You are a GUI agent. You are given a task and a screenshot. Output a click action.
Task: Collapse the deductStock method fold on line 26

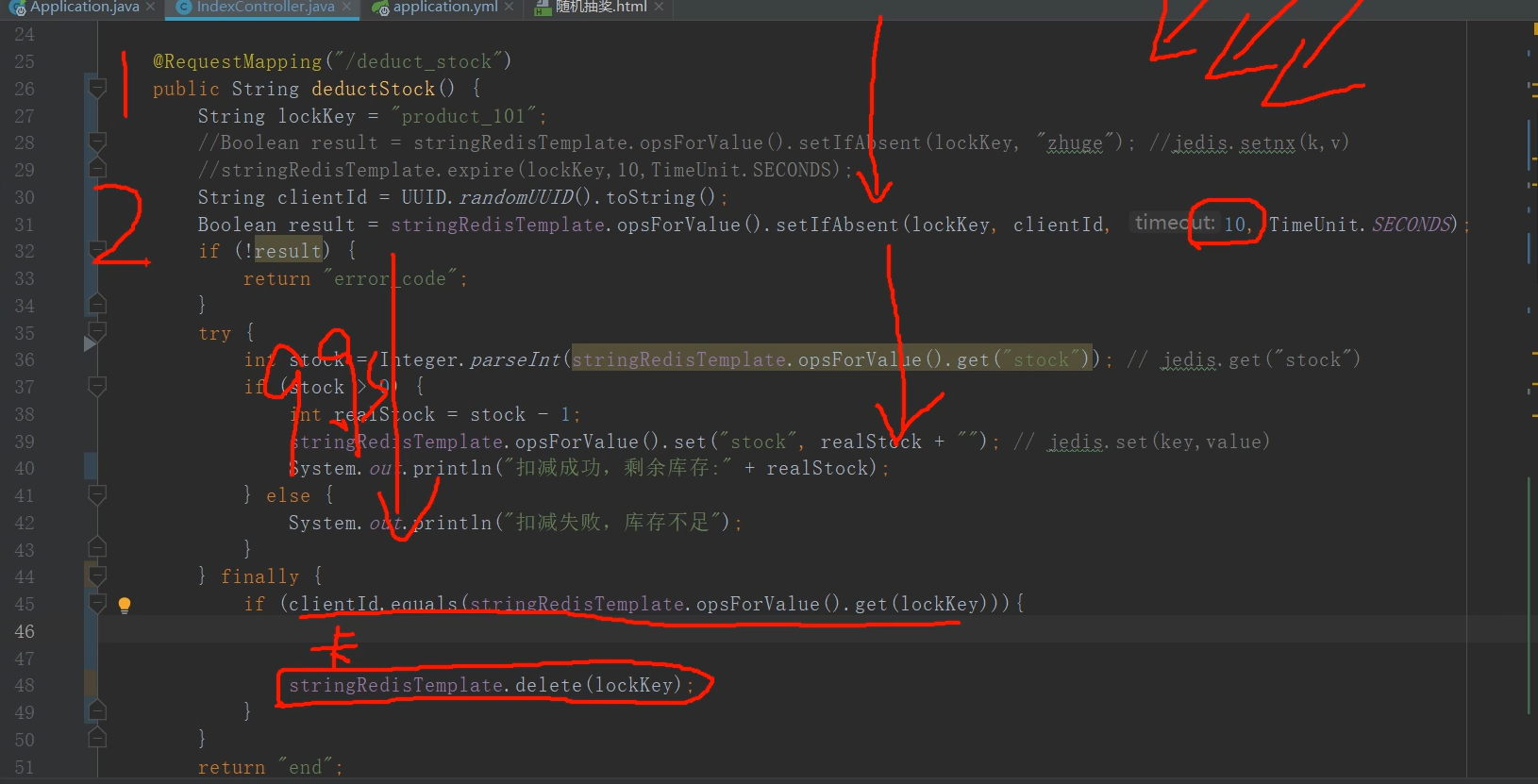pyautogui.click(x=97, y=88)
